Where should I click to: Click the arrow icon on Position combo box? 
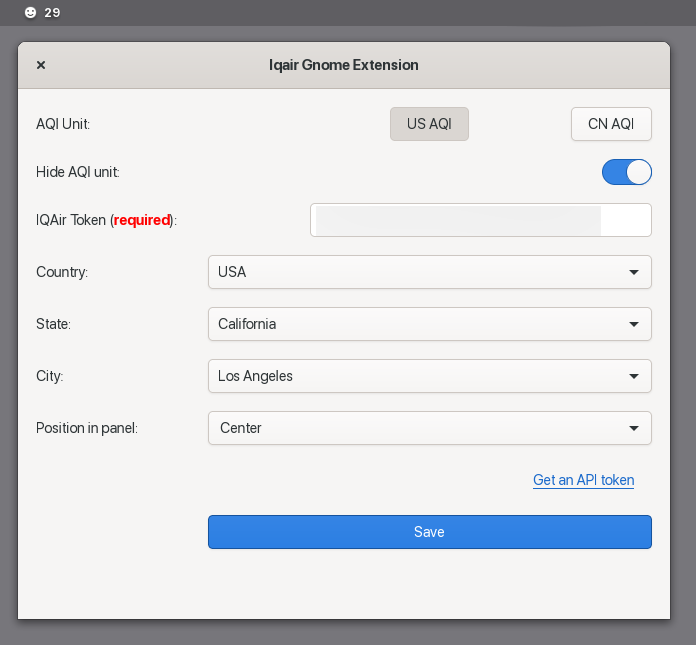click(x=634, y=428)
